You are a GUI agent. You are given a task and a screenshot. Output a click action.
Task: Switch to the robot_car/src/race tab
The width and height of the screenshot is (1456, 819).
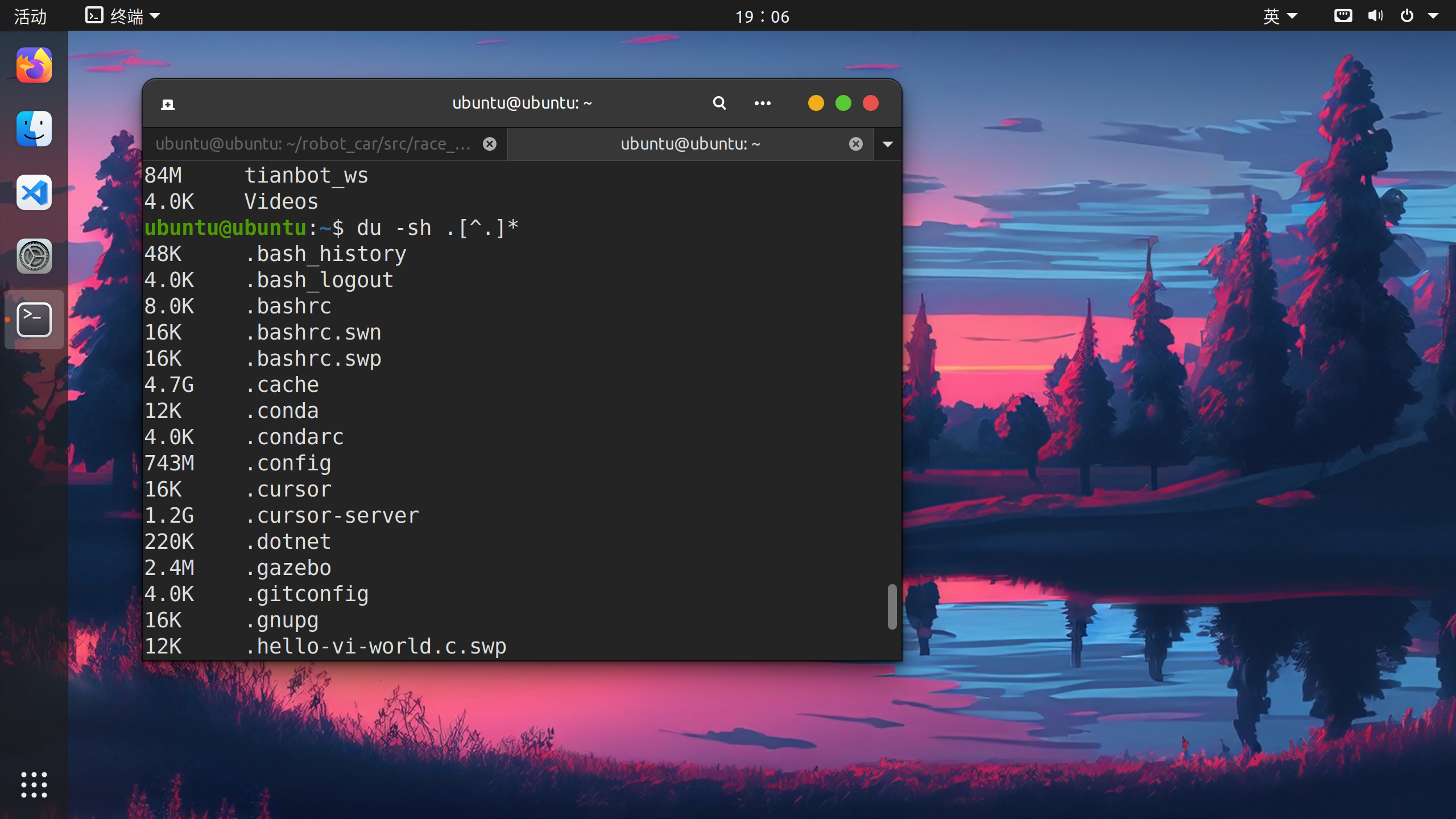(x=313, y=144)
